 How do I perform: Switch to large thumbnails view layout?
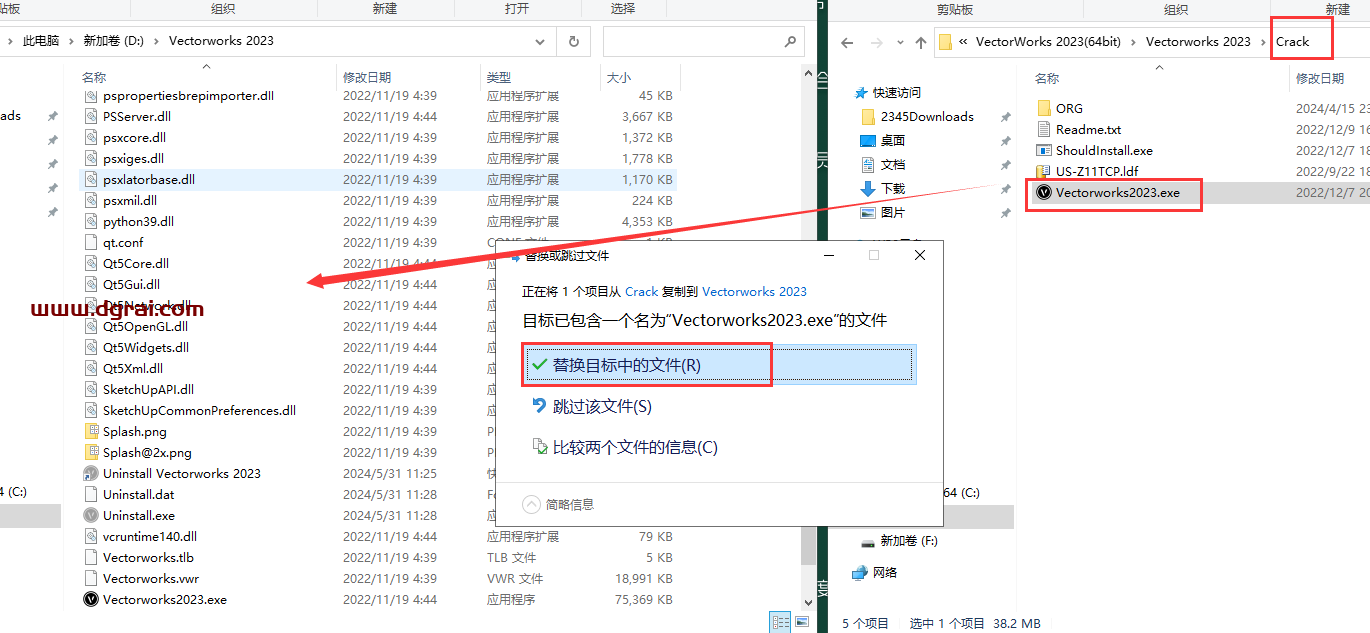(801, 622)
